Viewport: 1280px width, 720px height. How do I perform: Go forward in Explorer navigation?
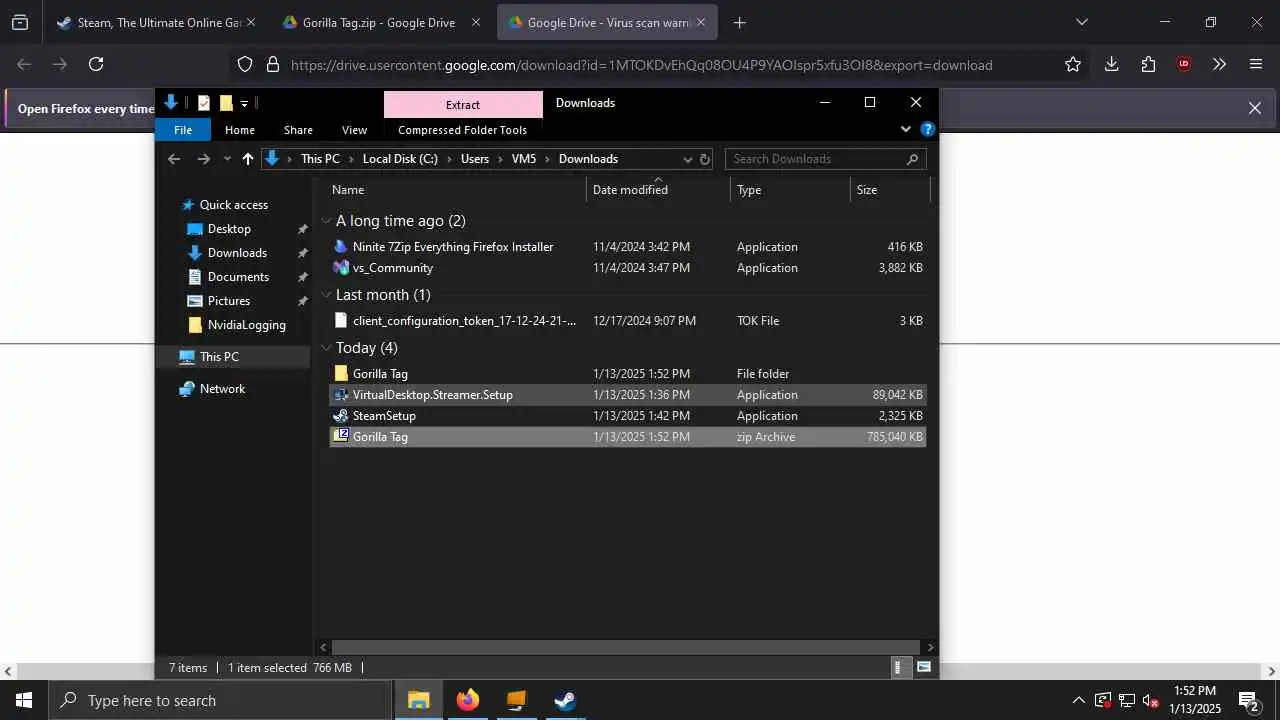(204, 159)
